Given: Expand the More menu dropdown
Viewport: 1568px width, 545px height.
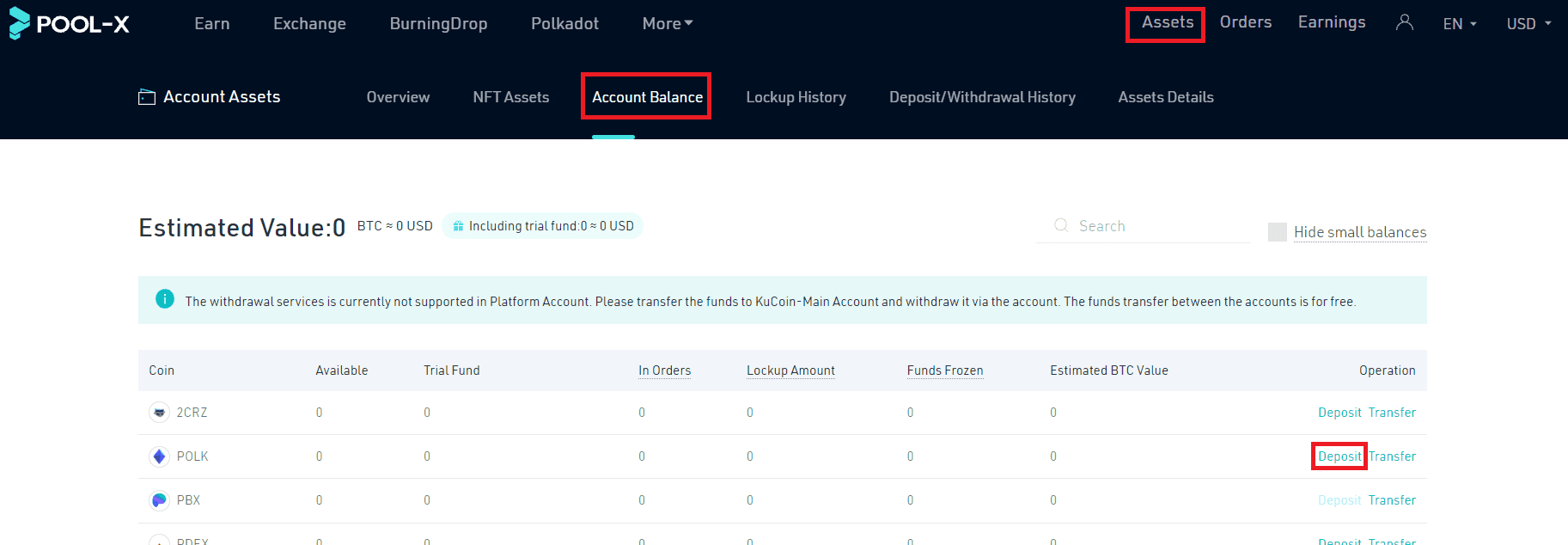Looking at the screenshot, I should click(x=667, y=23).
